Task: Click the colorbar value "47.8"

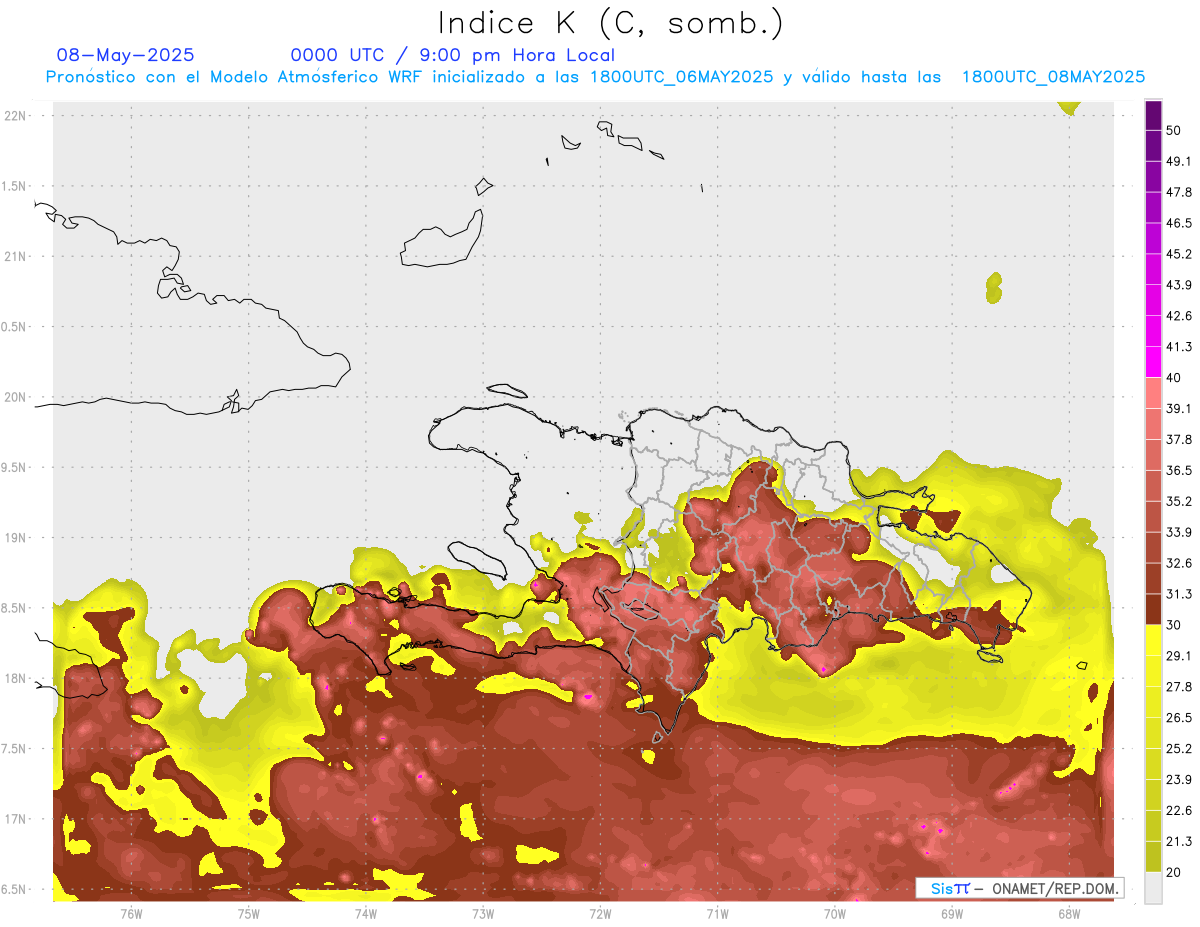Action: point(1178,192)
